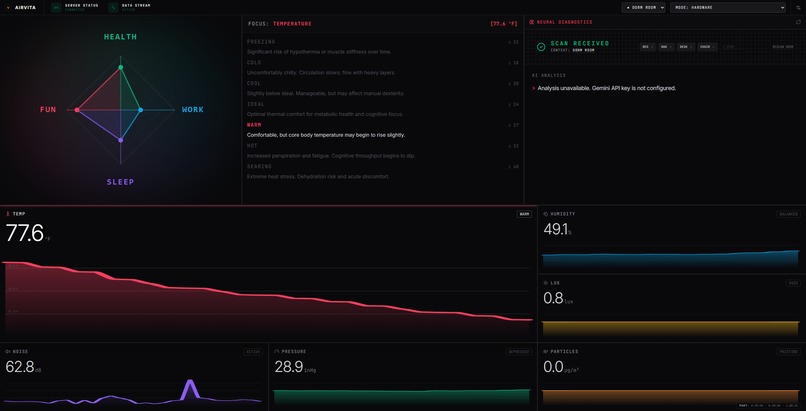Viewport: 806px width, 411px height.
Task: Click the WARM badge on the Temp card
Action: pos(524,214)
